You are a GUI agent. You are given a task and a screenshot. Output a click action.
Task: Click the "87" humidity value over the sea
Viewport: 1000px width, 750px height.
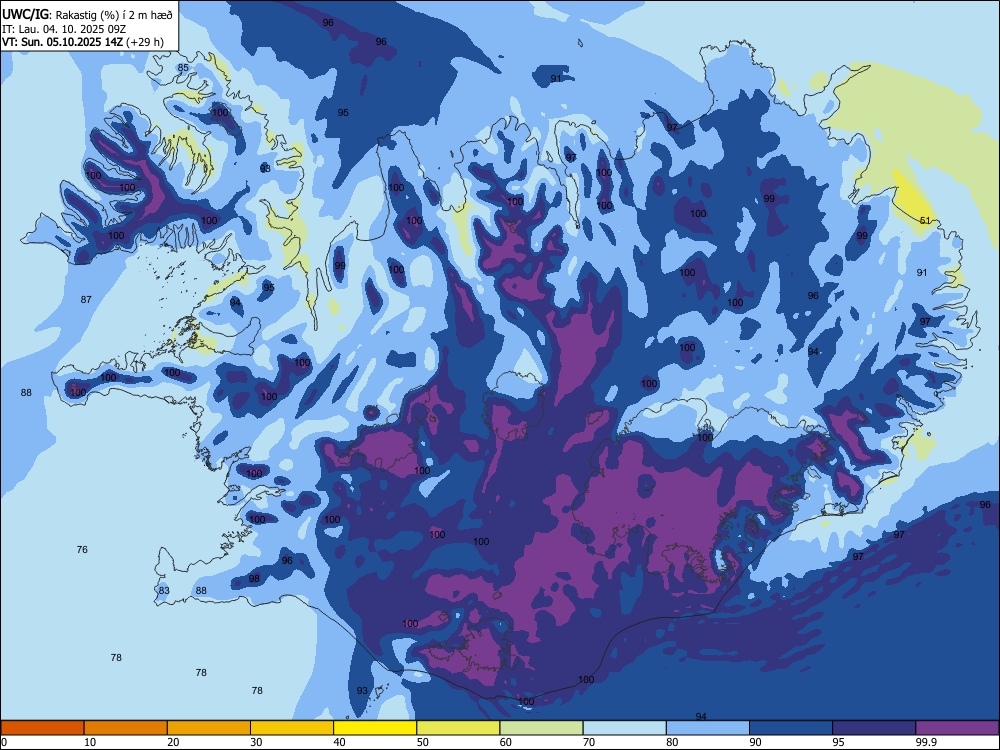86,299
